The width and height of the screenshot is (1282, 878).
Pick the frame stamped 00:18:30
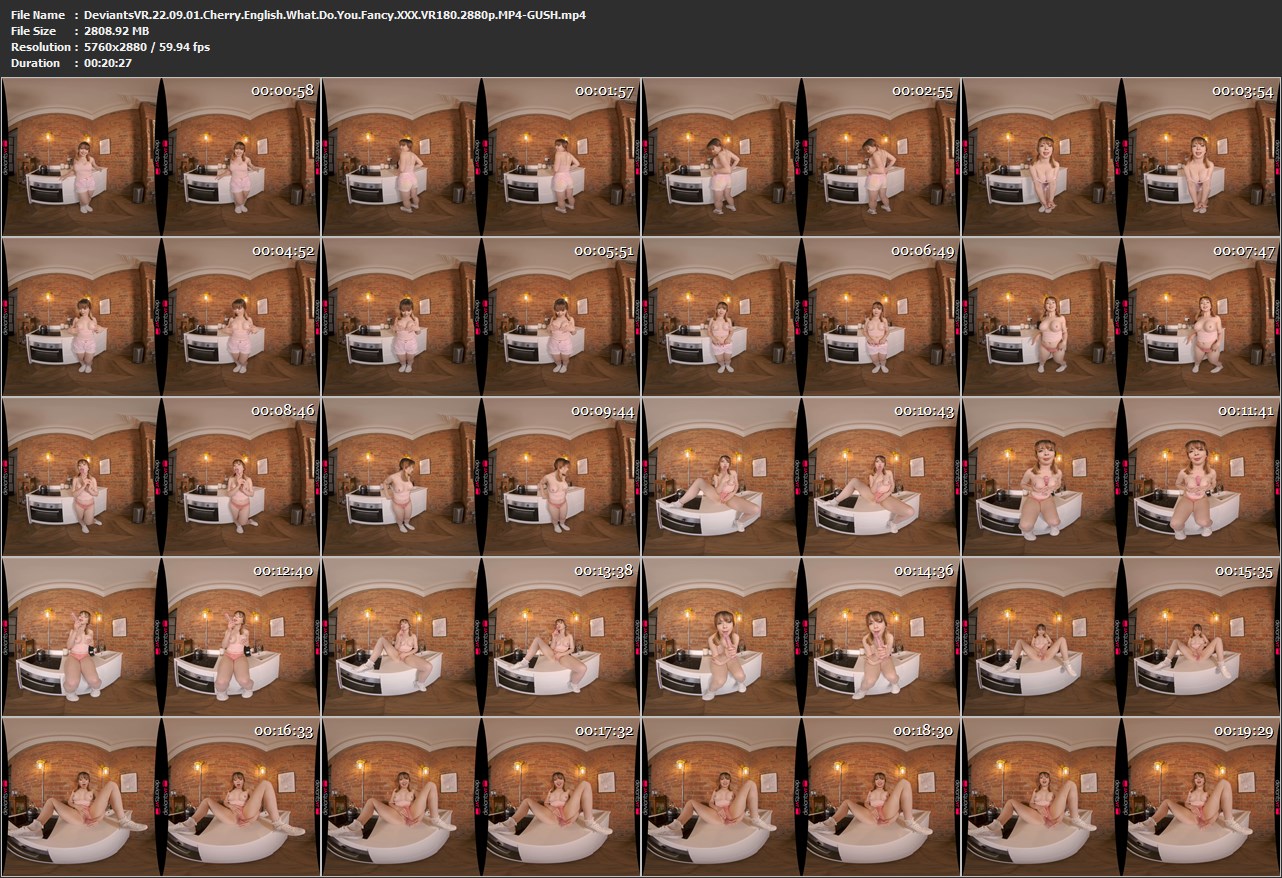[800, 796]
